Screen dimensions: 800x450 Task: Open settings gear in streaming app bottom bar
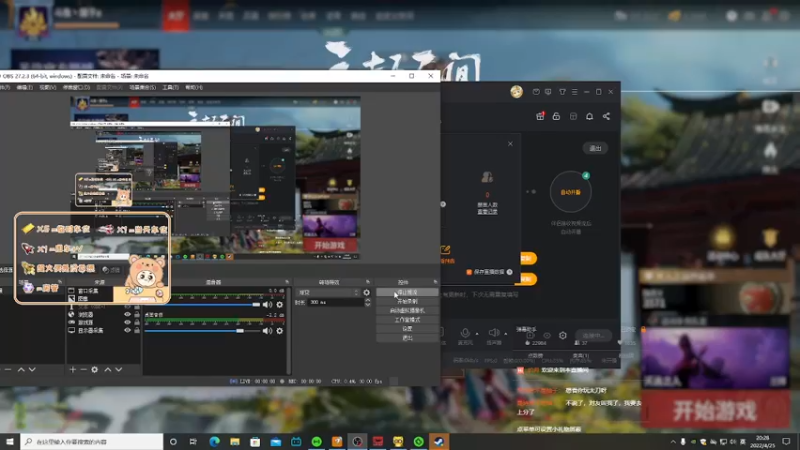(563, 335)
